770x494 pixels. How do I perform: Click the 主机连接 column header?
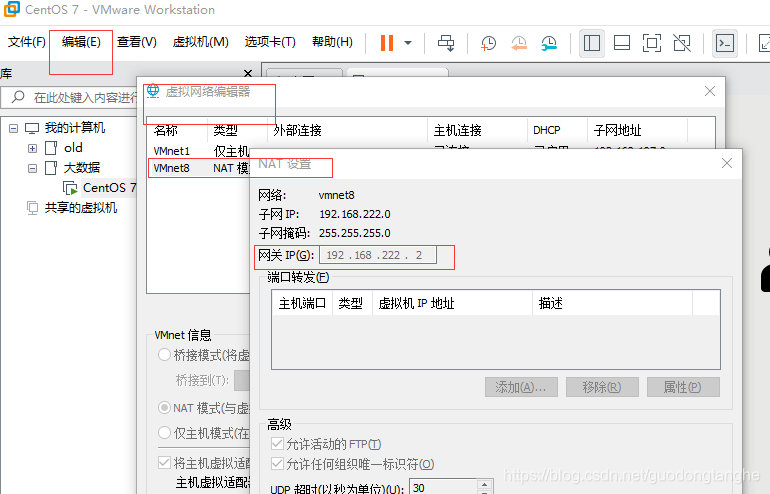tap(477, 130)
